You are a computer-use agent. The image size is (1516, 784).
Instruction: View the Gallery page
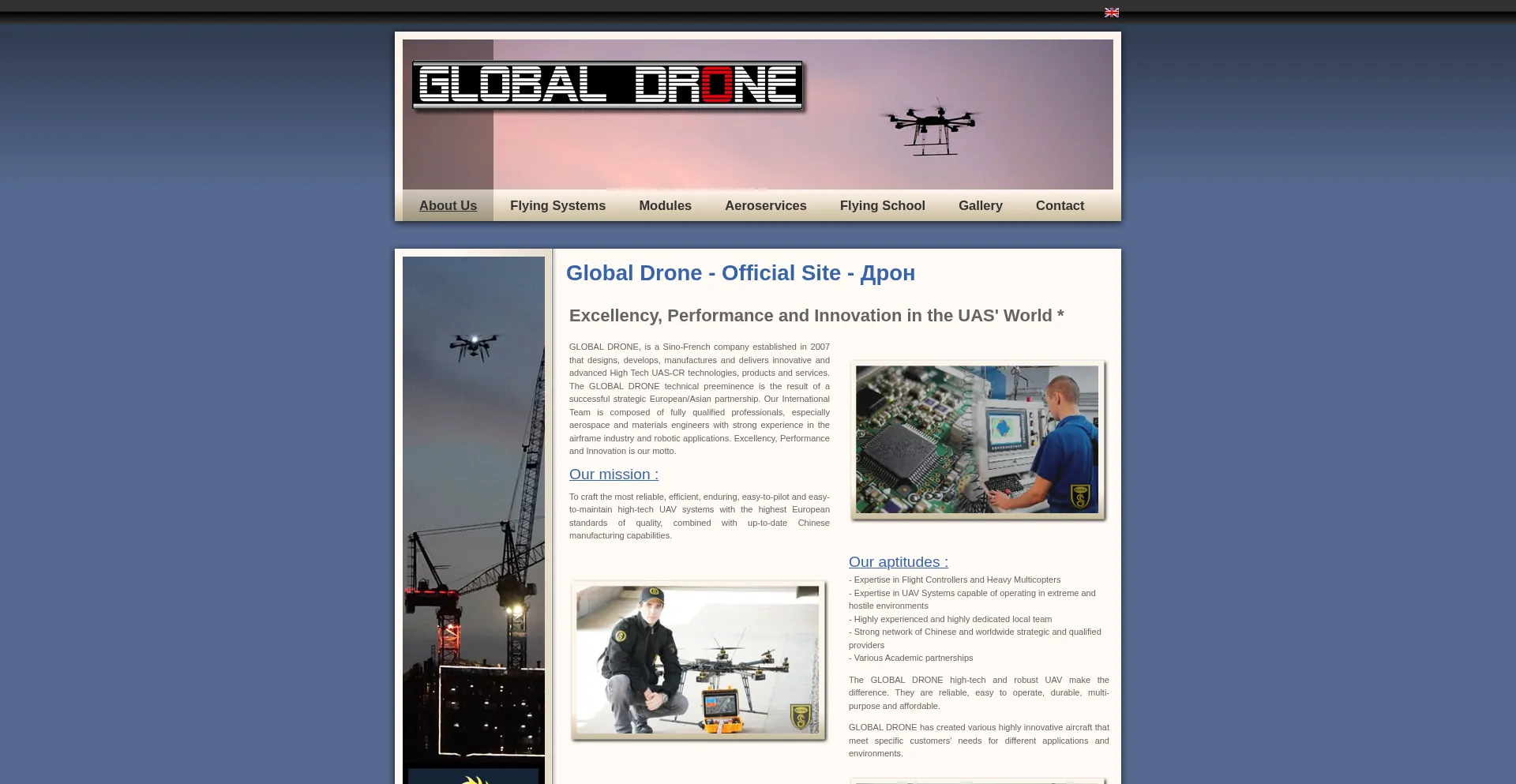pyautogui.click(x=980, y=205)
